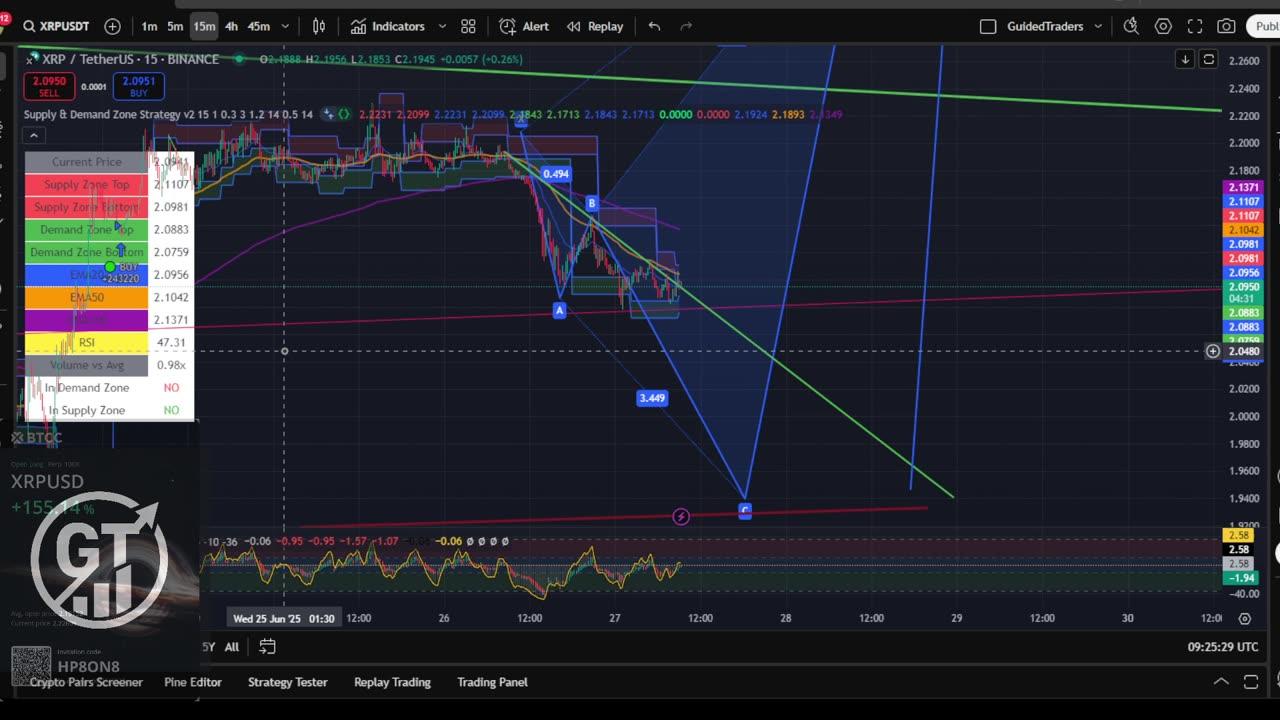Image resolution: width=1280 pixels, height=720 pixels.
Task: Click the 2.1042 orange price label
Action: pos(1243,230)
